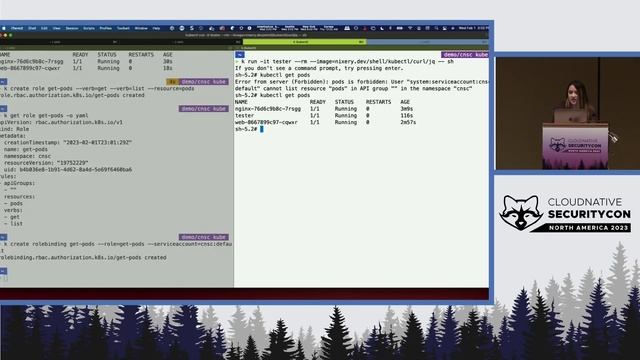
Task: Open the Scripts menu
Action: tap(89, 28)
